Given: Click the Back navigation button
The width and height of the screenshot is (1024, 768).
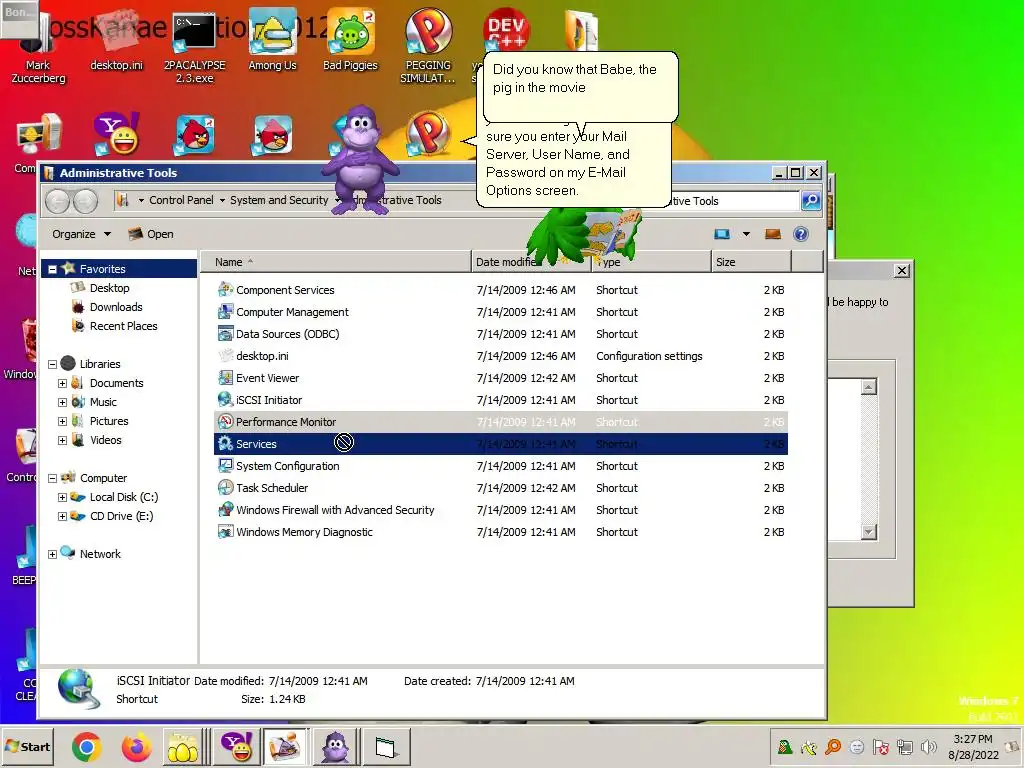Looking at the screenshot, I should pyautogui.click(x=57, y=201).
